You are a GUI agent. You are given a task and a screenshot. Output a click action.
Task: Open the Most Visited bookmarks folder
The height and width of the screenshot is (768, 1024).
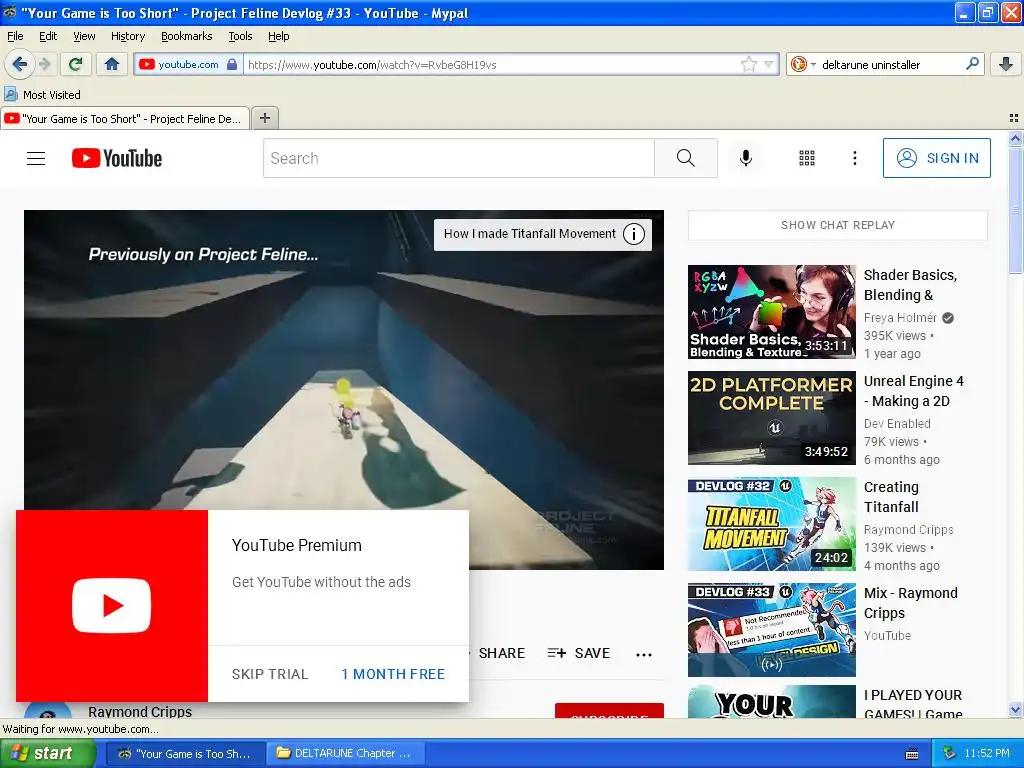pyautogui.click(x=43, y=95)
